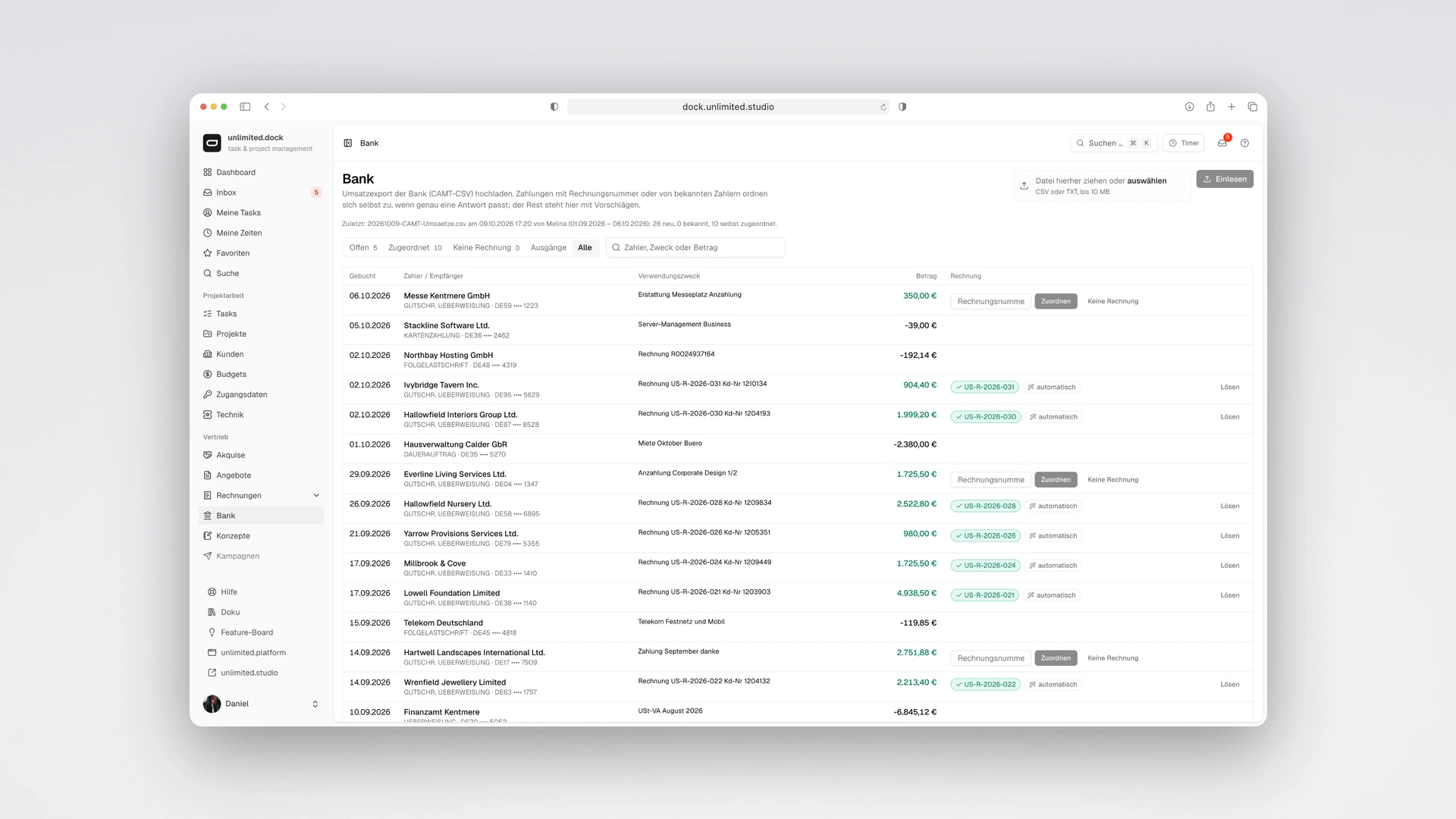Screen dimensions: 1456x819
Task: Click invoice tag US-R-2026-024
Action: [x=986, y=566]
